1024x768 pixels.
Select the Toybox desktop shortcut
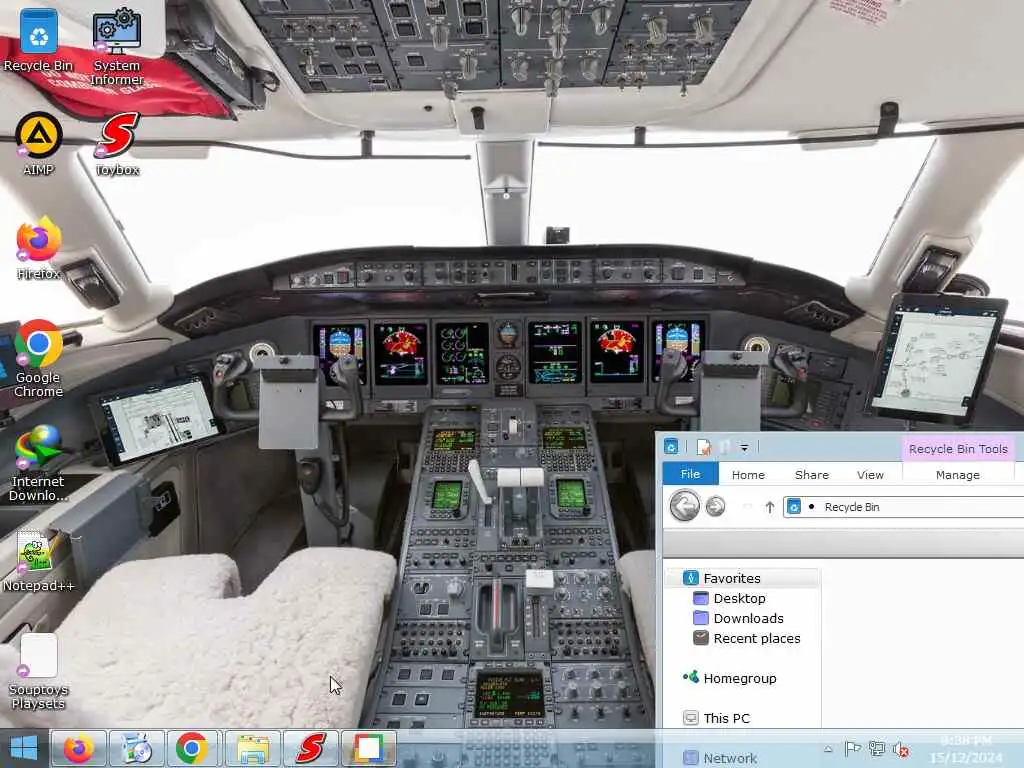(x=117, y=144)
